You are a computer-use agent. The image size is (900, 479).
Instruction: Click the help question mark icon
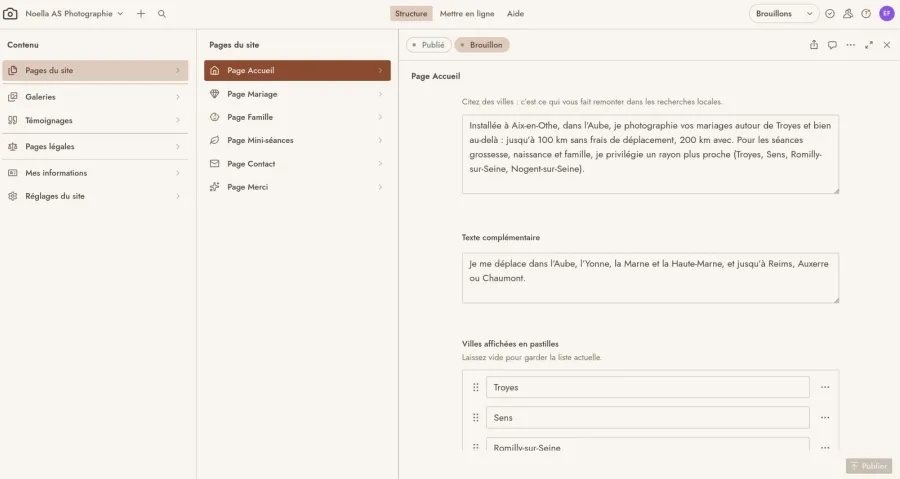pos(866,14)
